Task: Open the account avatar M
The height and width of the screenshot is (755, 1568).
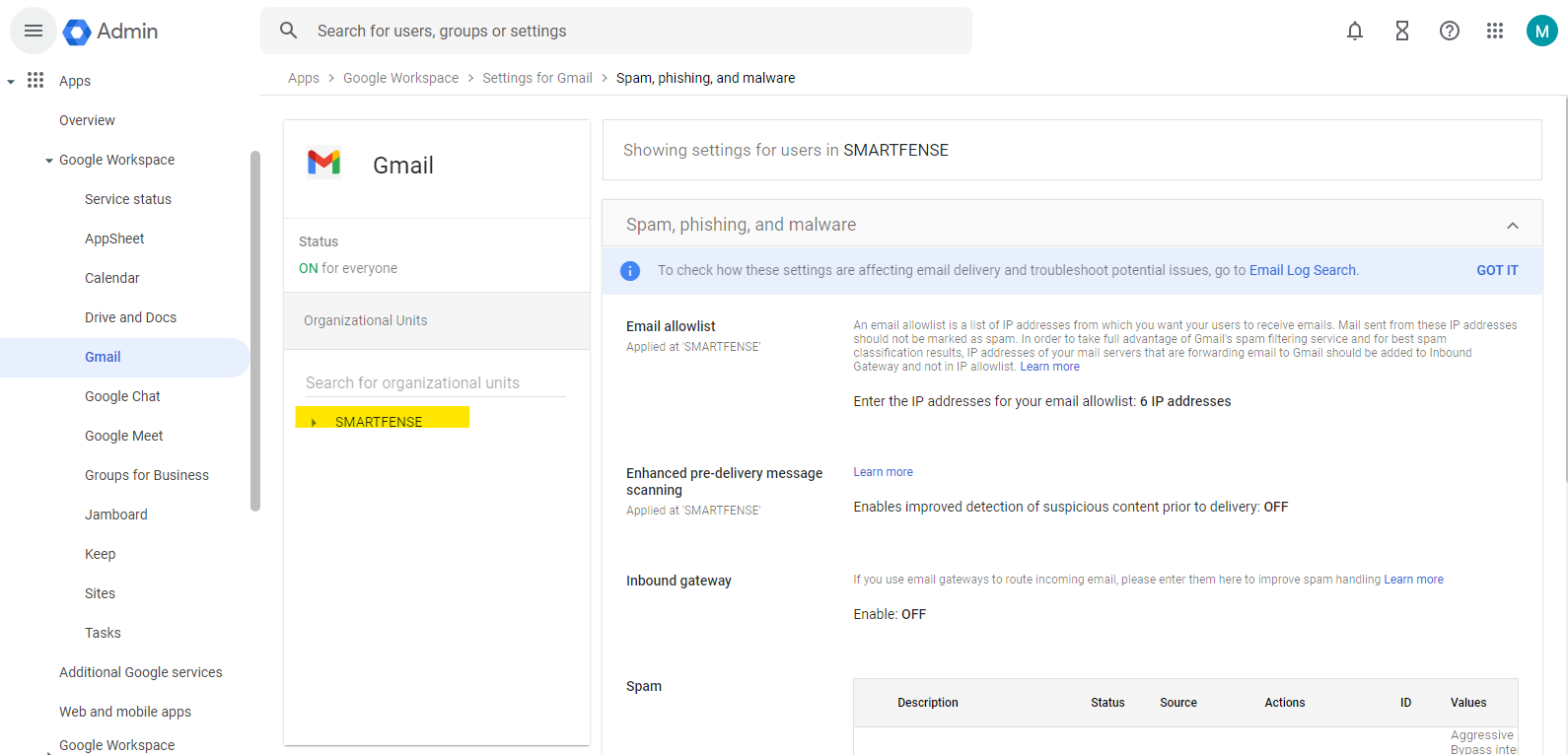Action: [1542, 31]
